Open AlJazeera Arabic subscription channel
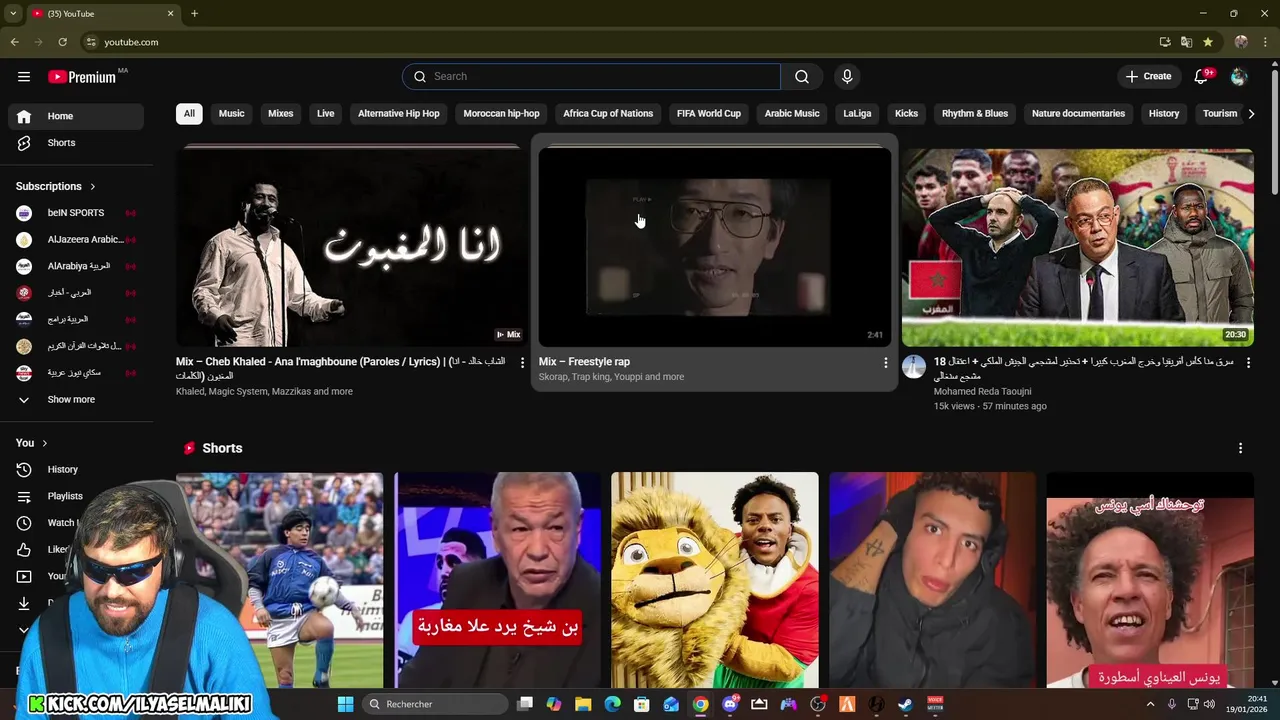Viewport: 1280px width, 720px height. [75, 240]
